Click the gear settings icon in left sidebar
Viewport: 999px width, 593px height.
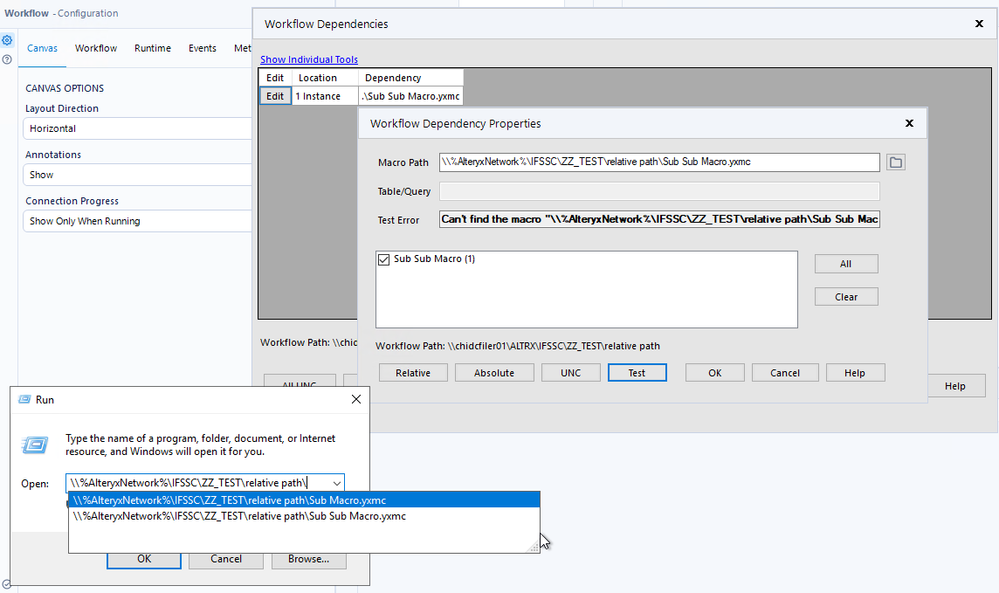click(x=8, y=41)
